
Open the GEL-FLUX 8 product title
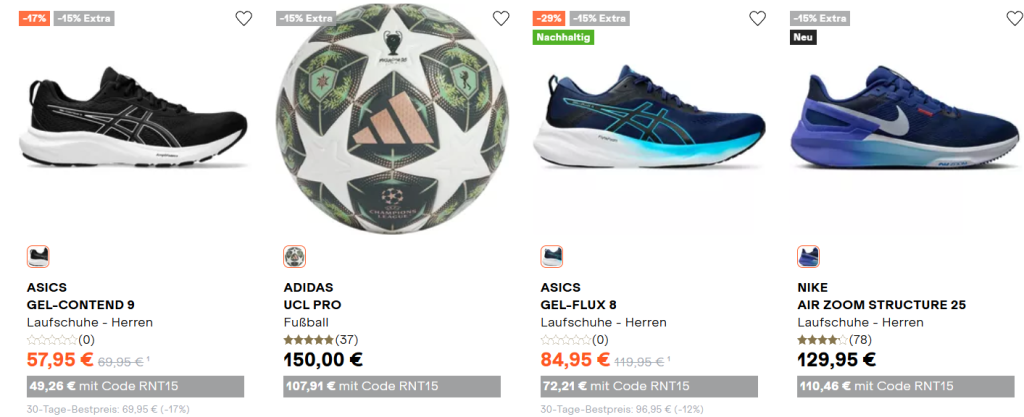pyautogui.click(x=579, y=305)
